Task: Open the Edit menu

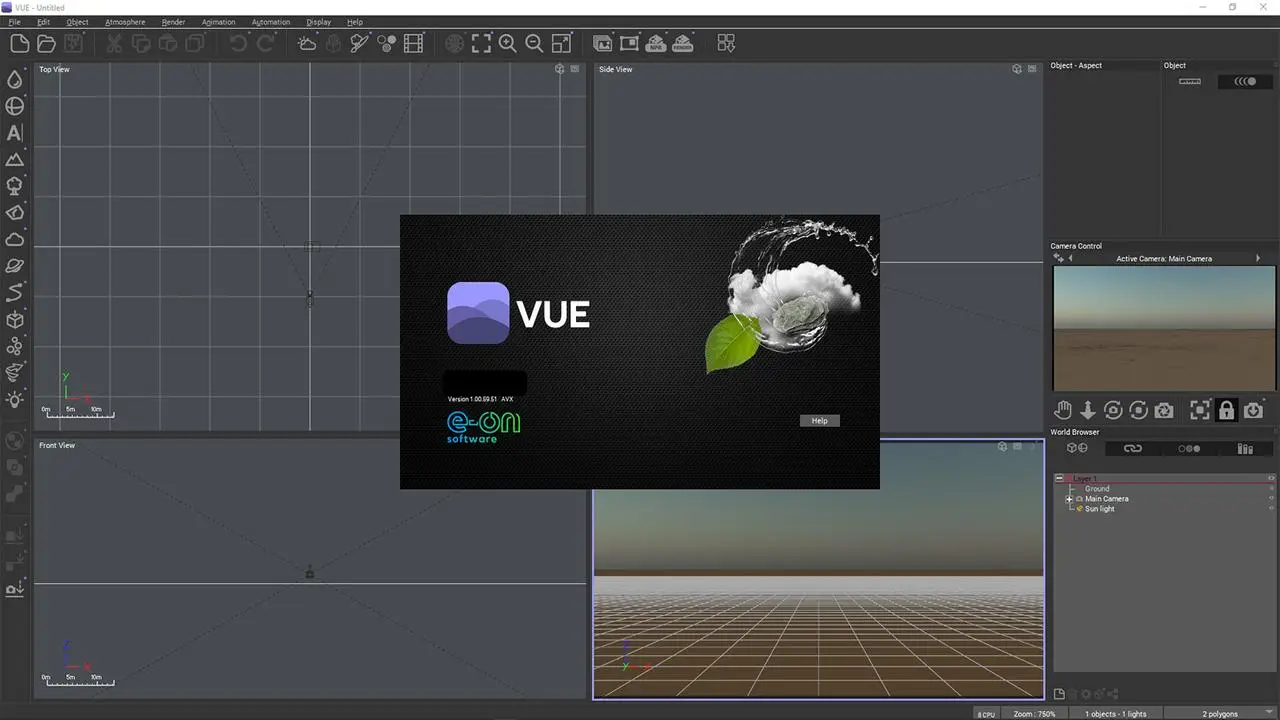Action: [x=43, y=22]
